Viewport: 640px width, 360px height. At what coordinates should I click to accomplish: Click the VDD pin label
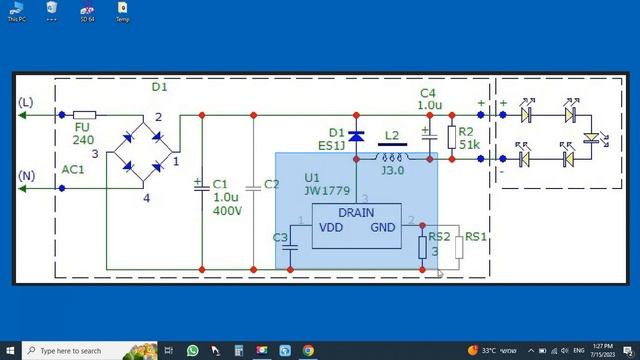point(331,227)
